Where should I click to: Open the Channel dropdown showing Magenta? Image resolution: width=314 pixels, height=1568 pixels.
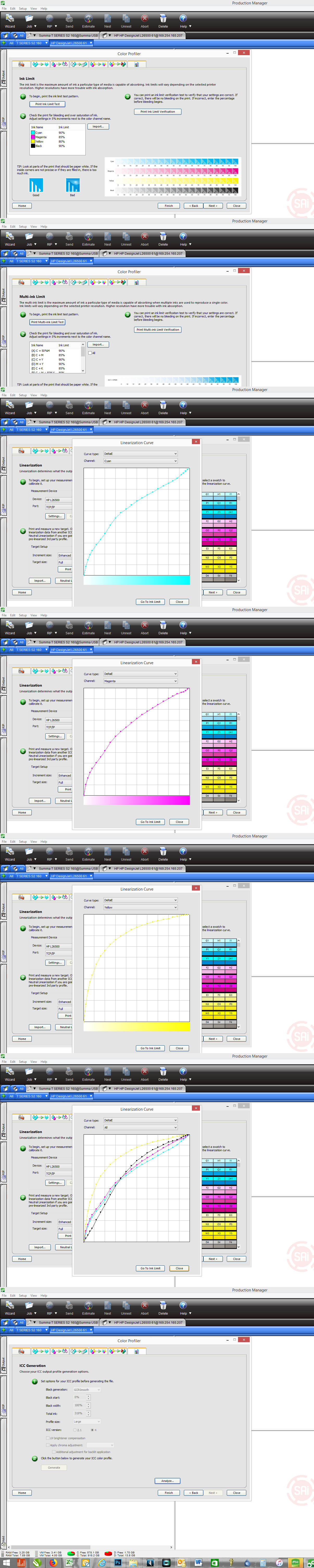click(x=140, y=681)
